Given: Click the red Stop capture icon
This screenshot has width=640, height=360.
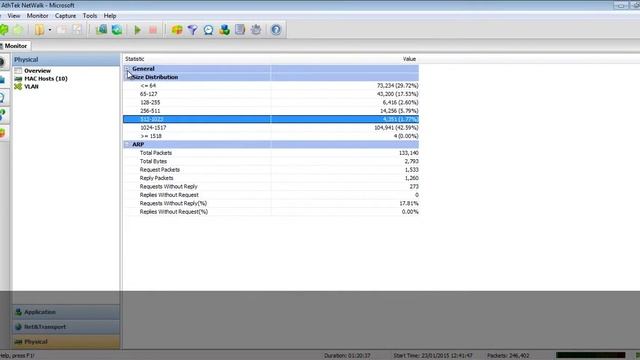Looking at the screenshot, I should tap(153, 30).
